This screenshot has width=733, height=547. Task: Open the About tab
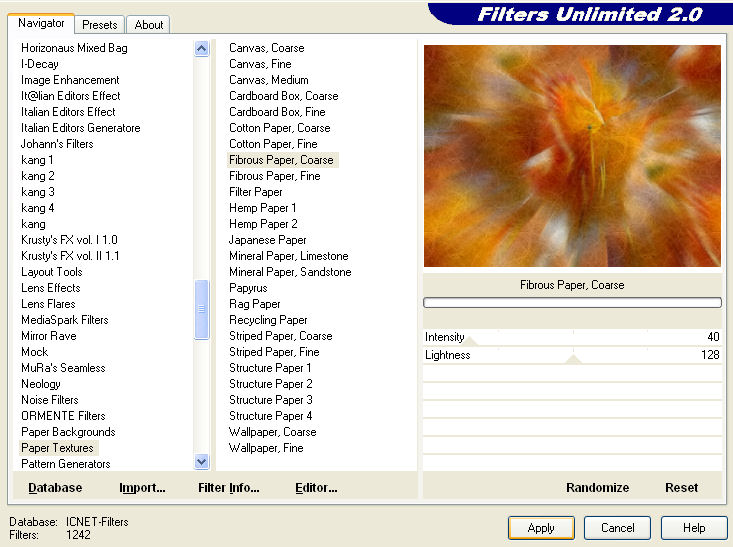pyautogui.click(x=149, y=25)
